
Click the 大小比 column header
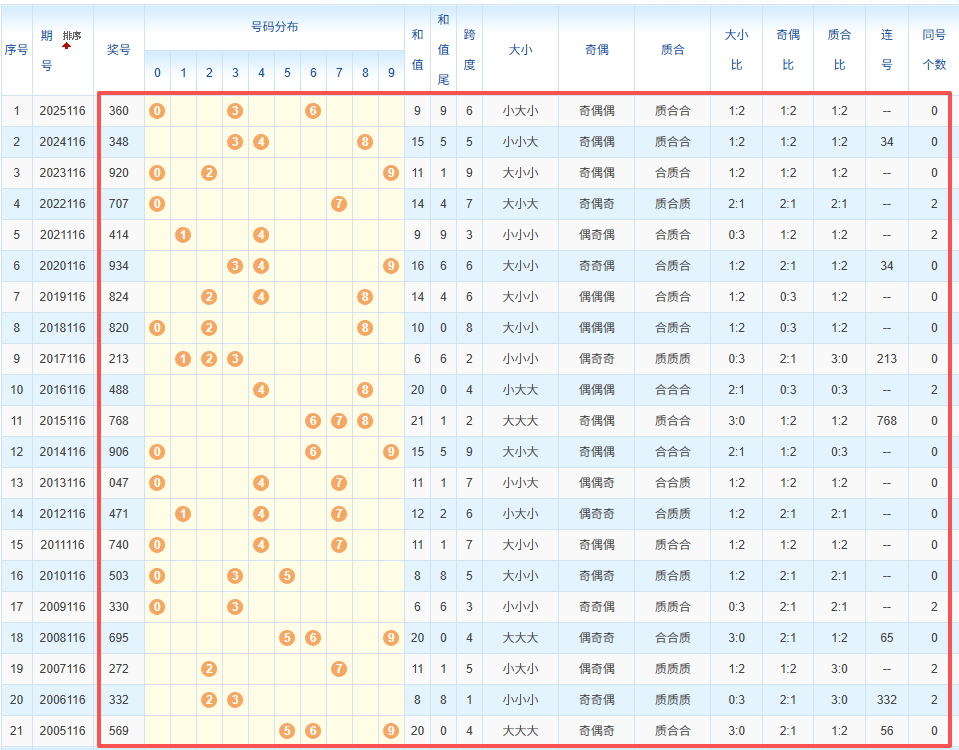[x=736, y=50]
